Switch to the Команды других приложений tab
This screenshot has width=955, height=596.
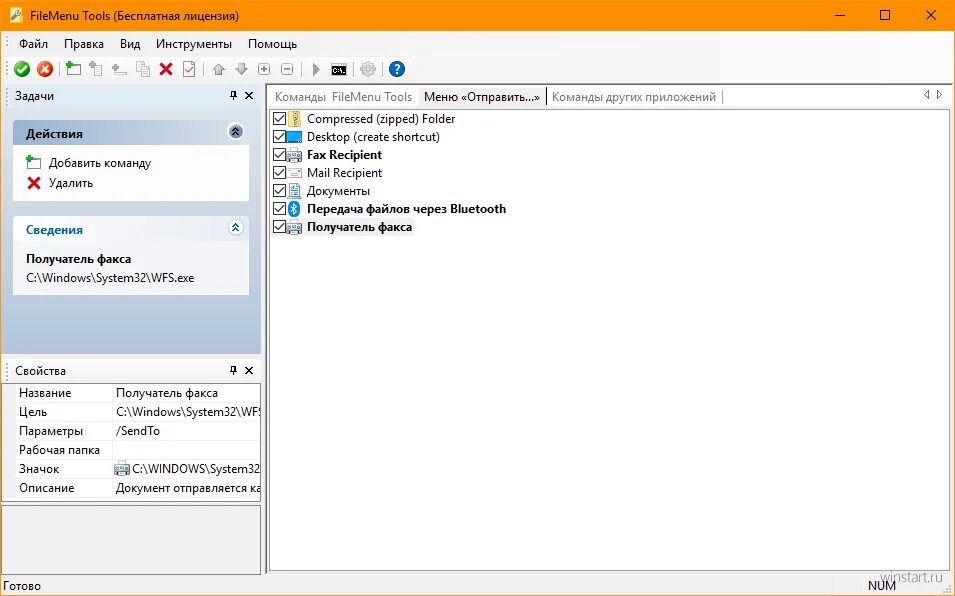pos(633,97)
